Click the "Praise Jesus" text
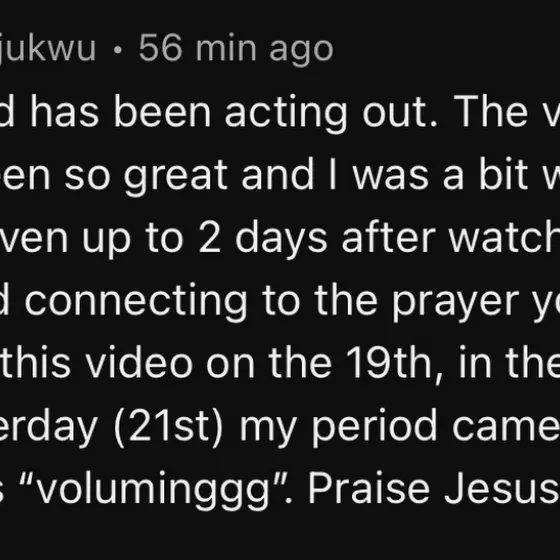The width and height of the screenshot is (560, 560). click(x=434, y=487)
